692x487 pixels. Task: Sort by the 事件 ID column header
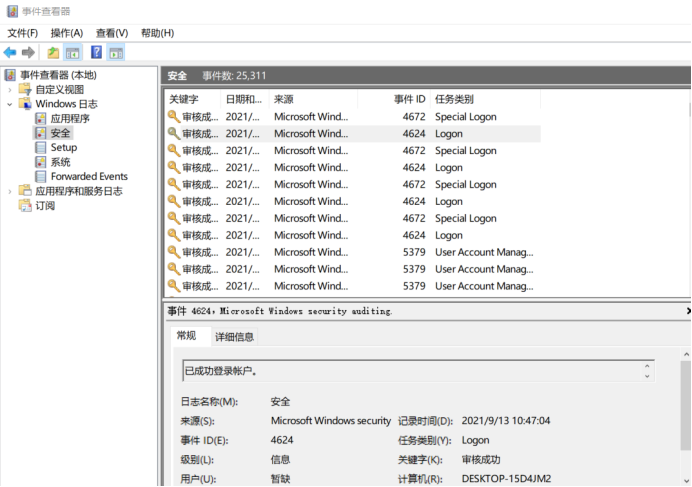[394, 99]
